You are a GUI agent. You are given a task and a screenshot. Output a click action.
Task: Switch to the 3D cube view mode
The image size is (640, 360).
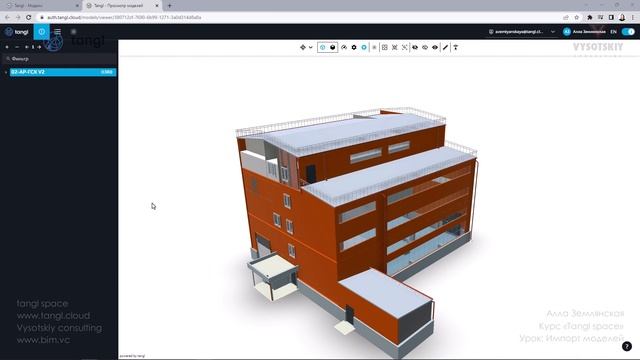pyautogui.click(x=333, y=47)
